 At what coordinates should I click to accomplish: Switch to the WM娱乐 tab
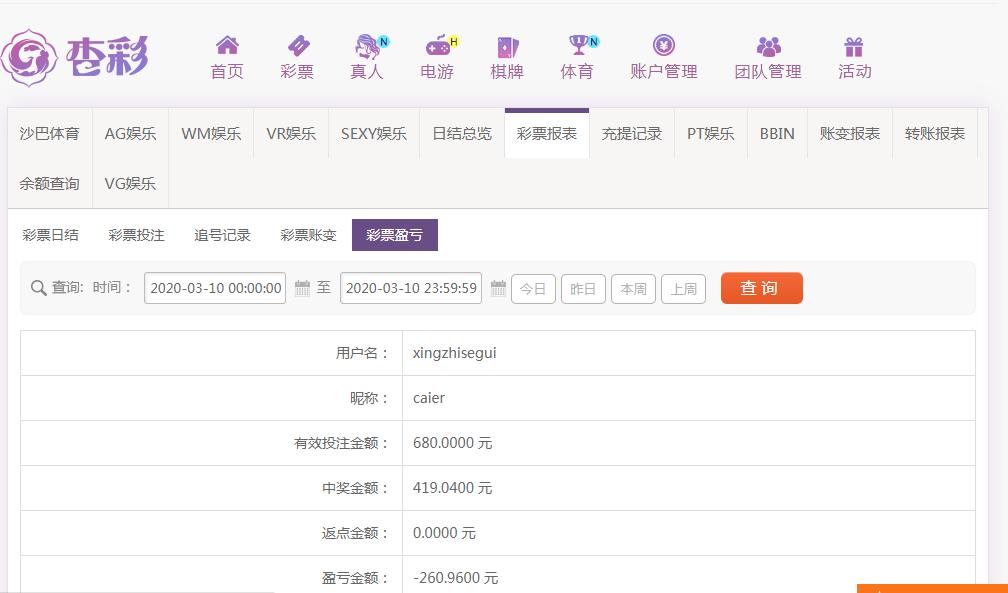coord(211,134)
